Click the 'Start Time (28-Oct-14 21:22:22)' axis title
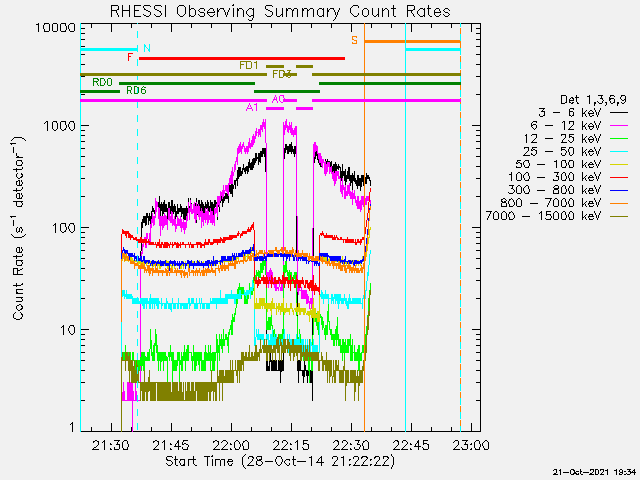The image size is (640, 480). coord(280,461)
